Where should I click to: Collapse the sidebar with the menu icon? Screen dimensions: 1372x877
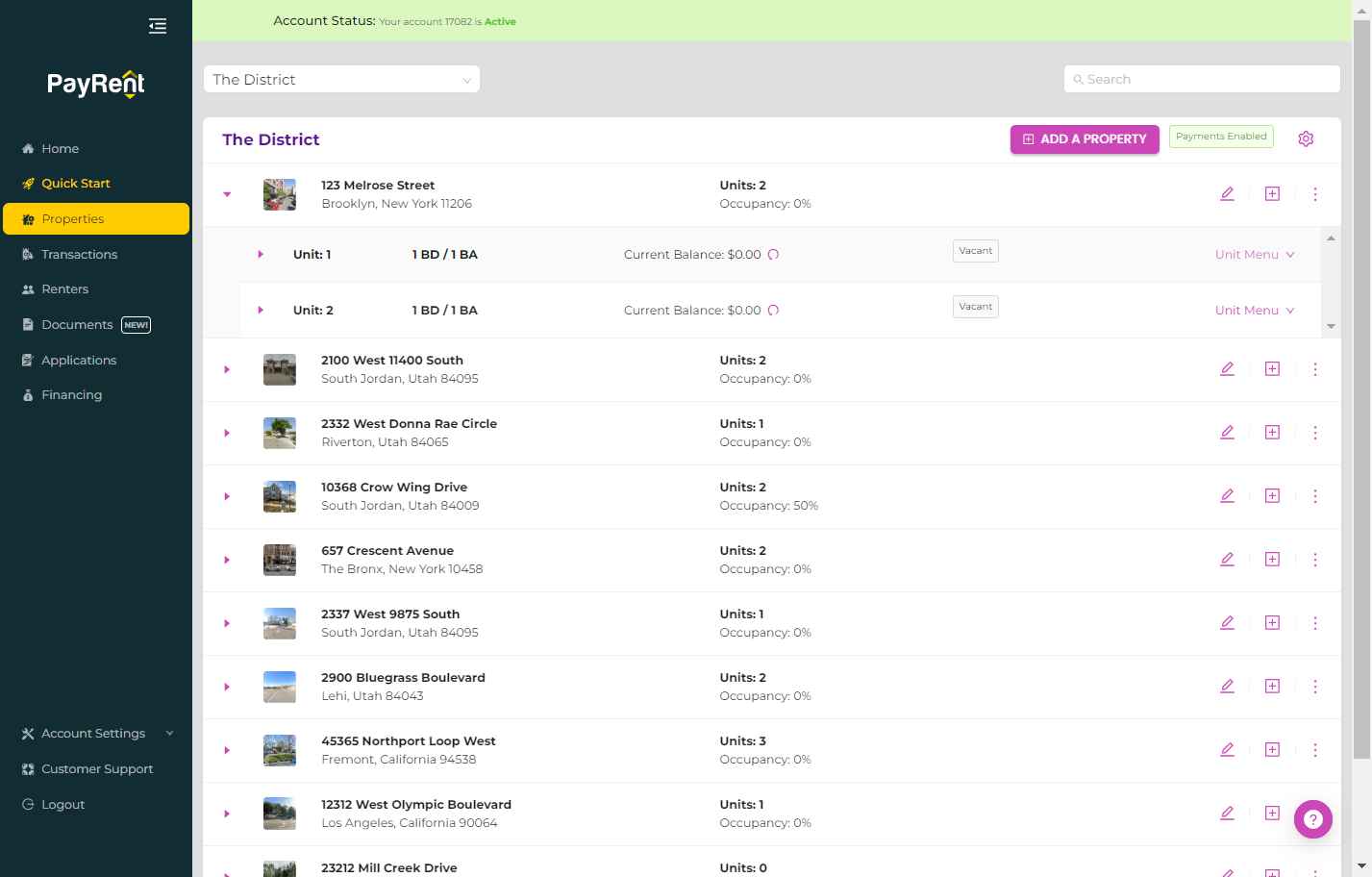point(158,26)
